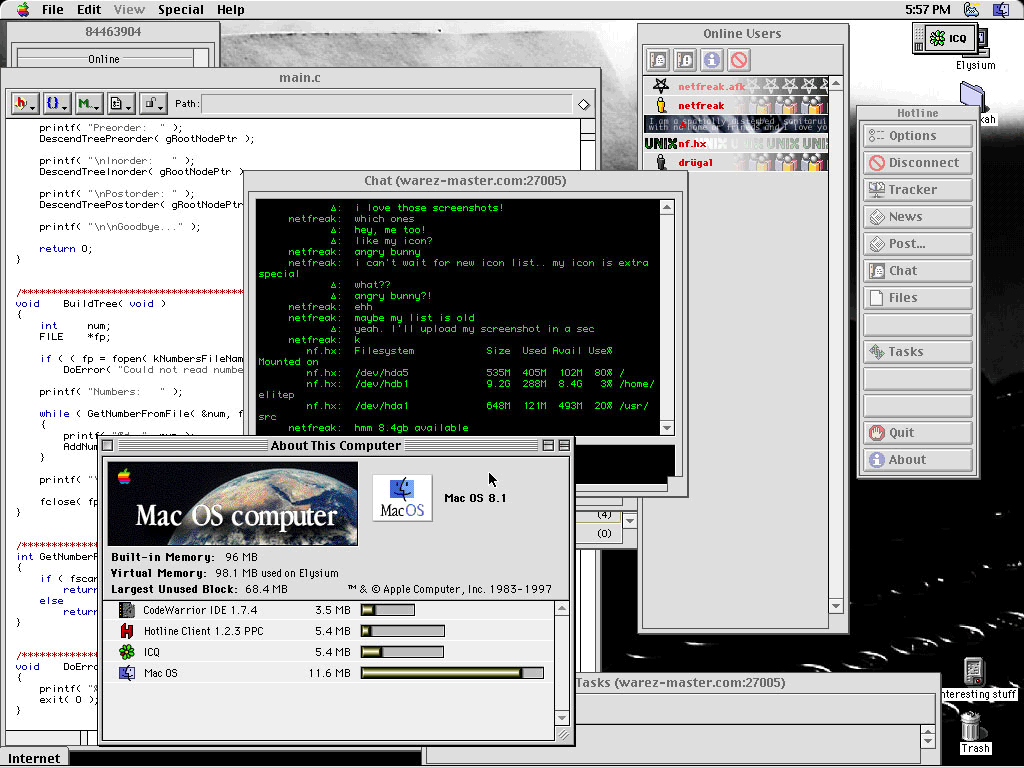This screenshot has width=1024, height=768.
Task: Click Online Users list scroll down arrow
Action: [836, 606]
